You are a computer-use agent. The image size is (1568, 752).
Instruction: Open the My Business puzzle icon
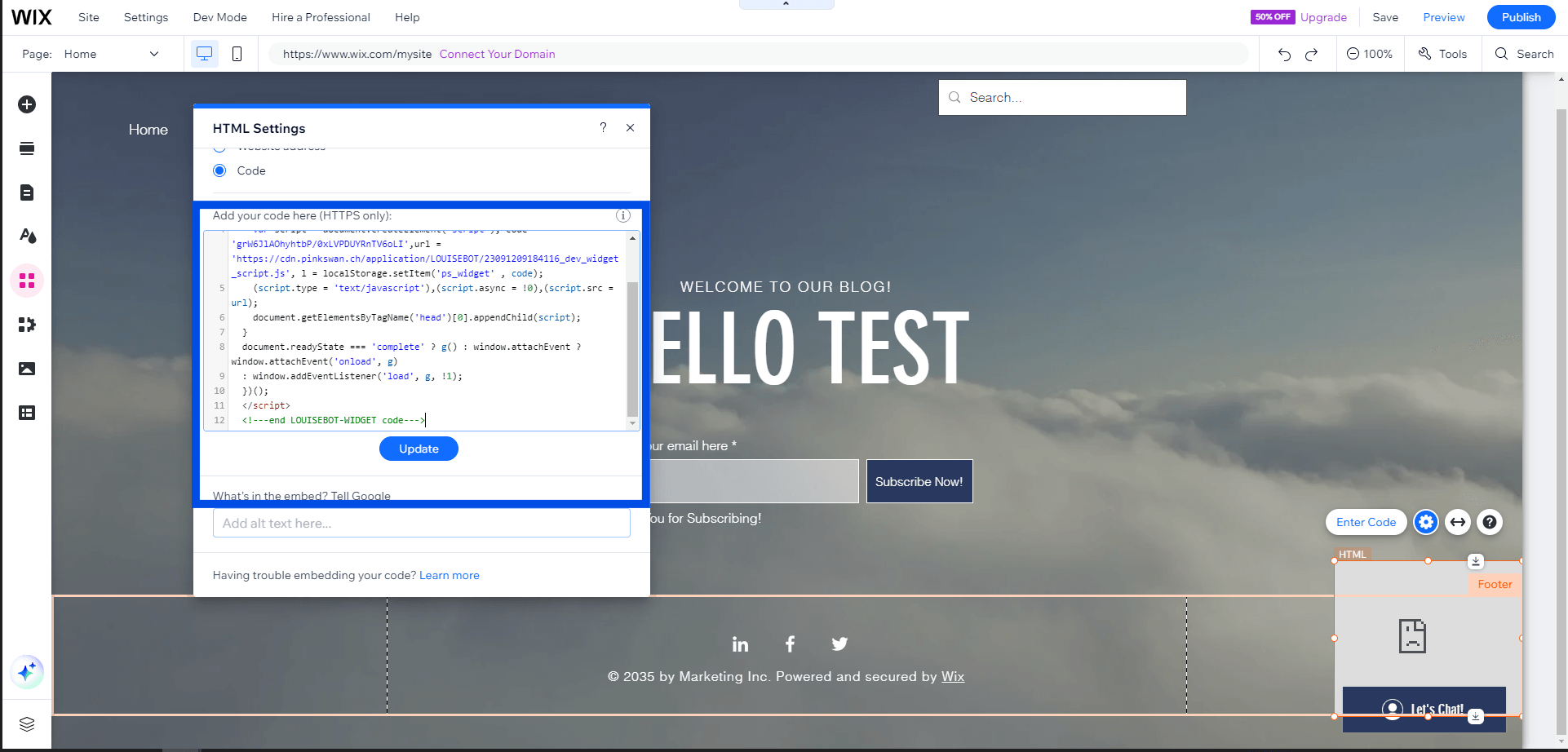pos(27,325)
